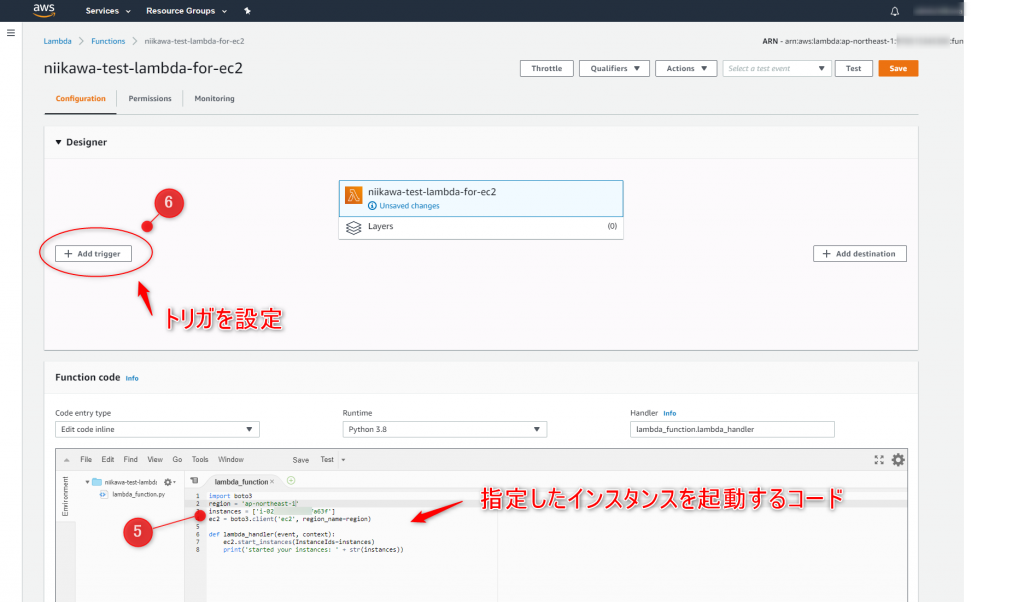1024x602 pixels.
Task: Open editor settings gear icon
Action: click(x=898, y=460)
